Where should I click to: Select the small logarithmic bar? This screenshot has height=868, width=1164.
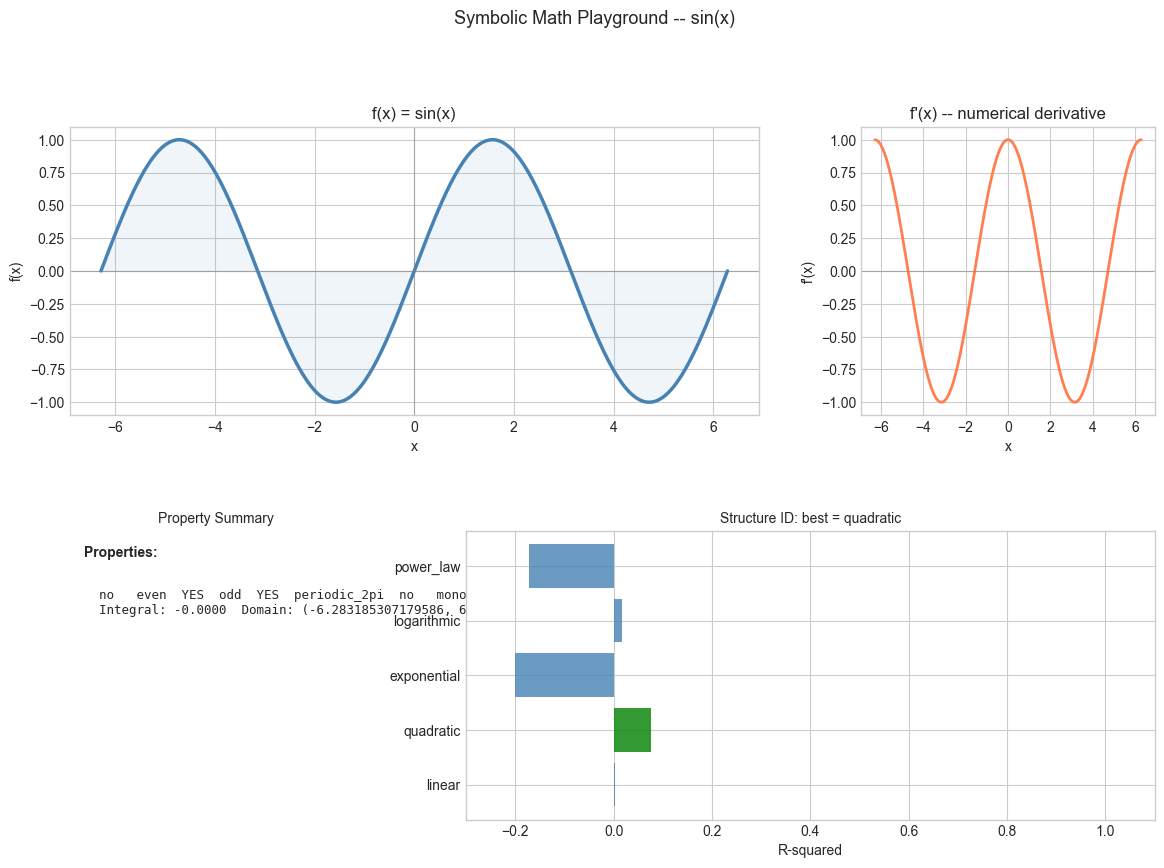pos(618,620)
